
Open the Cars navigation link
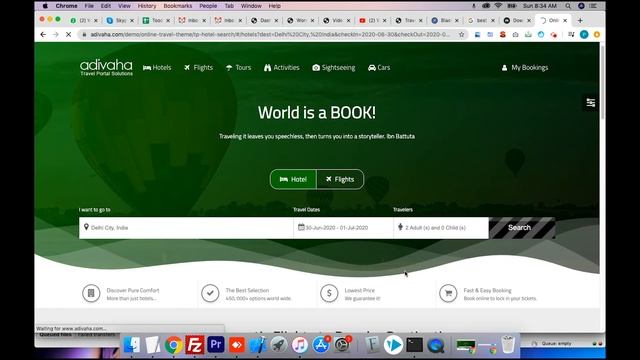(379, 68)
